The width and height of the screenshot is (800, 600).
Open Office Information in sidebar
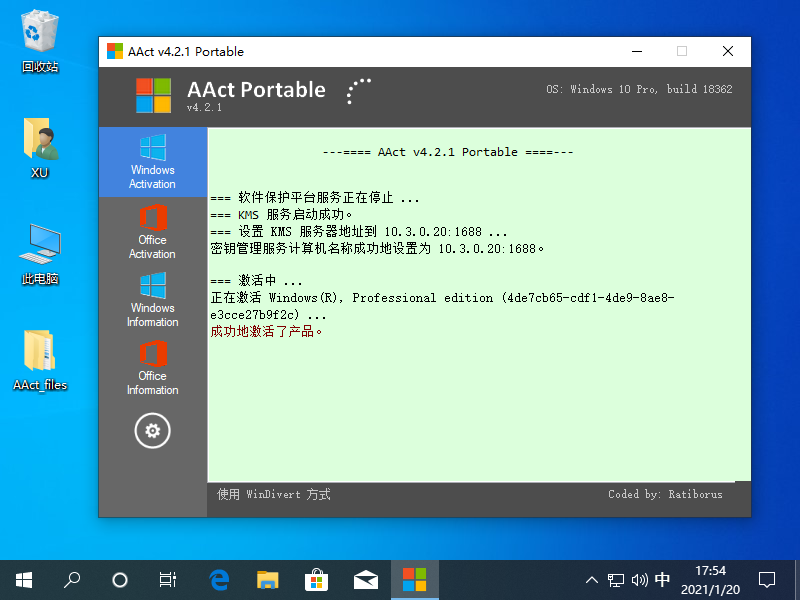(153, 368)
